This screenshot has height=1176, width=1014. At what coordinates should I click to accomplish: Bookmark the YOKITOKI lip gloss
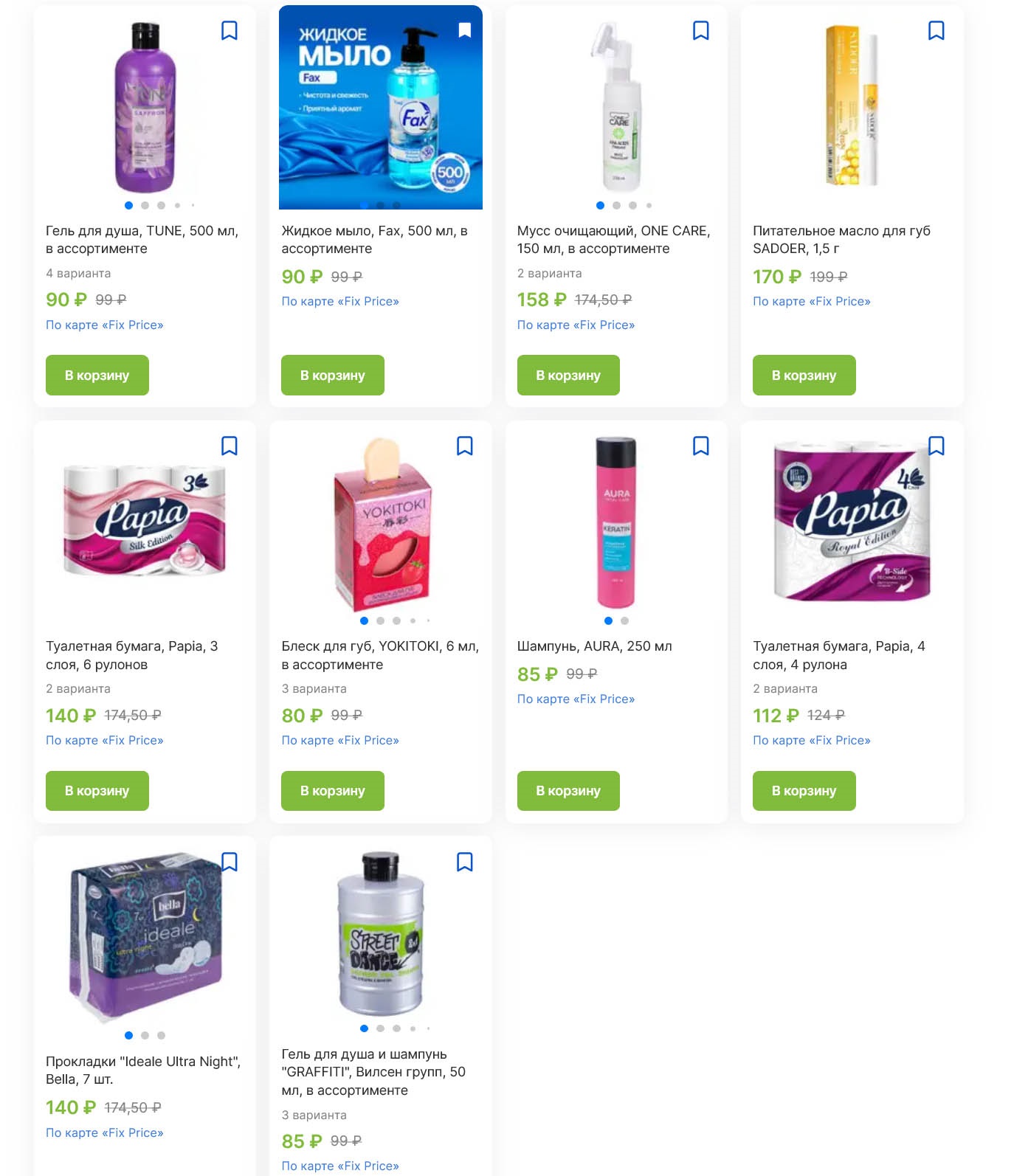click(x=465, y=446)
